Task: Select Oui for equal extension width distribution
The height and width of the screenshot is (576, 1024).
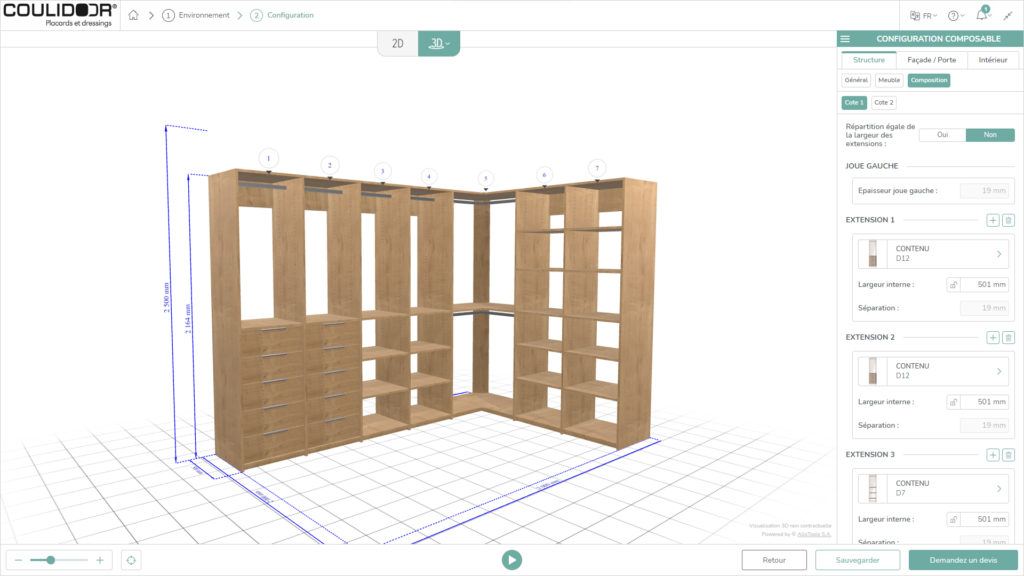Action: tap(942, 134)
